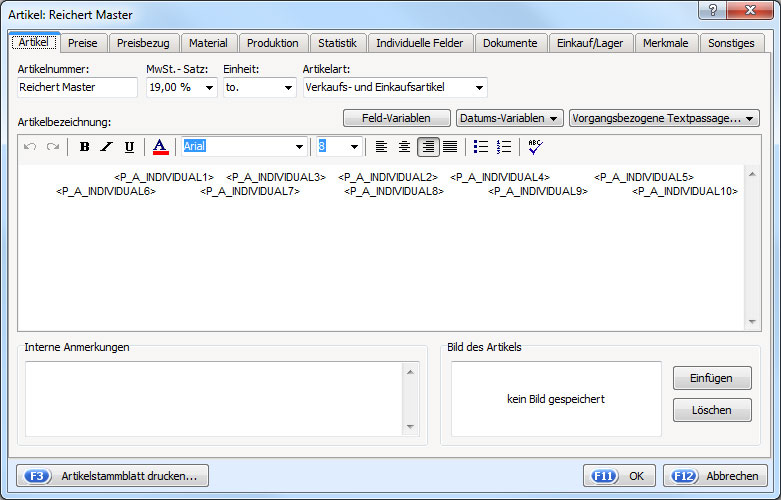Toggle underline formatting
This screenshot has width=781, height=500.
click(129, 146)
